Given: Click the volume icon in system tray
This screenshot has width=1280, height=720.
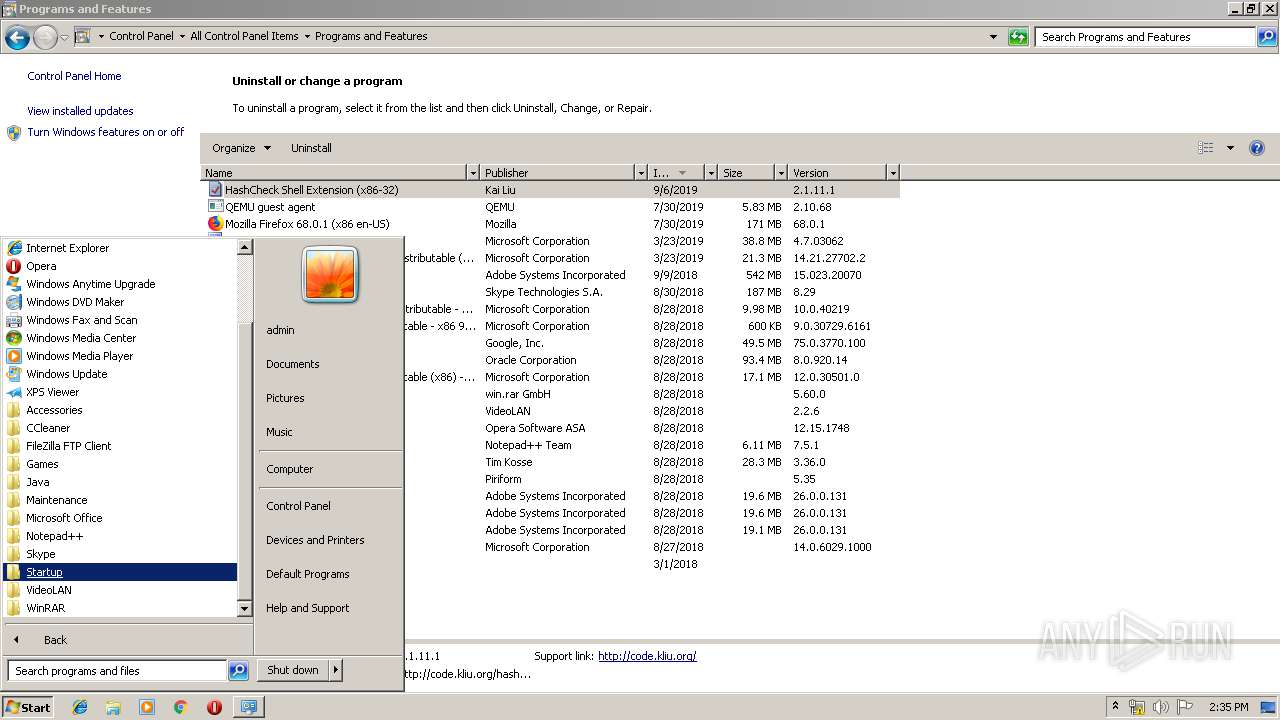Looking at the screenshot, I should (1161, 707).
